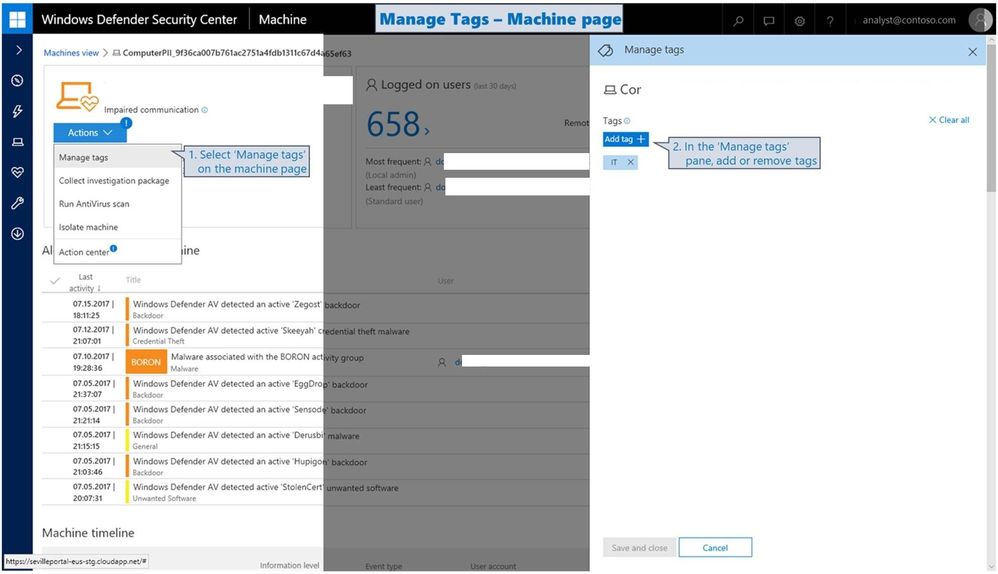Click the laptop icon beside Cor
Screen dimensions: 998x574
click(x=610, y=90)
